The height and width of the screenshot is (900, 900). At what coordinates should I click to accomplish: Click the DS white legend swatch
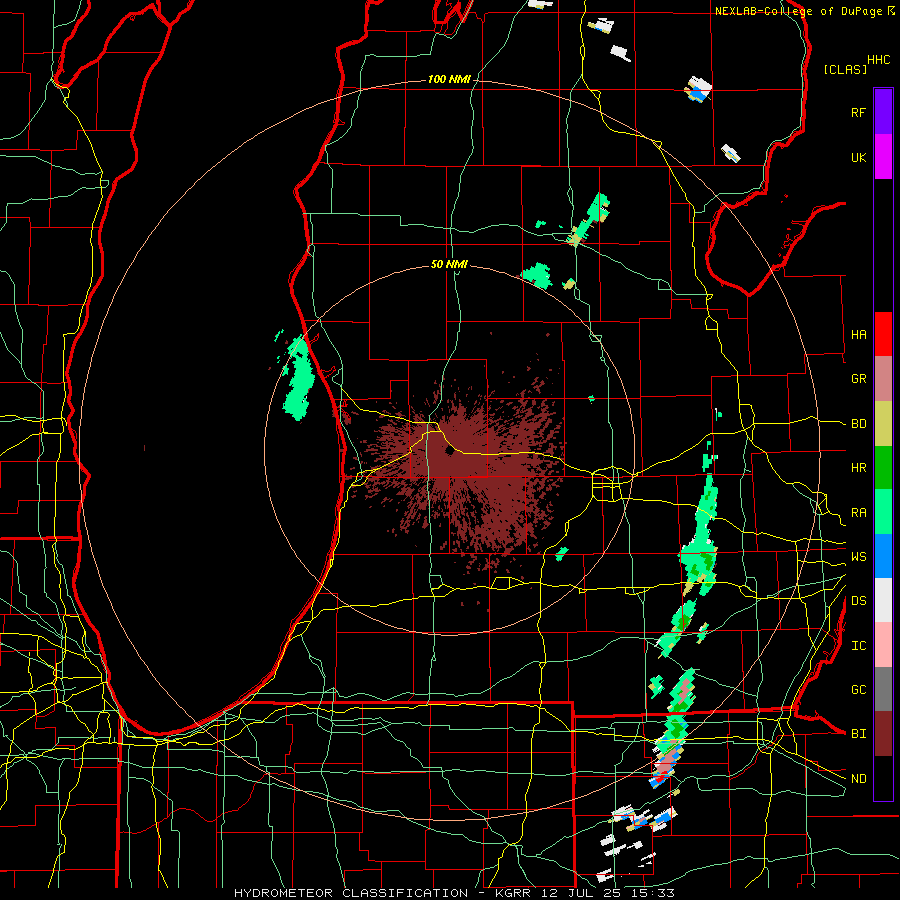[x=883, y=600]
